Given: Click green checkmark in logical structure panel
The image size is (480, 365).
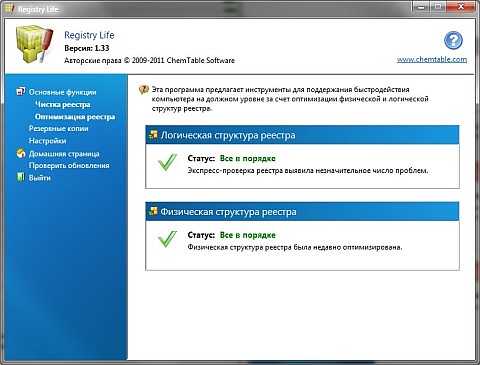Looking at the screenshot, I should point(167,162).
